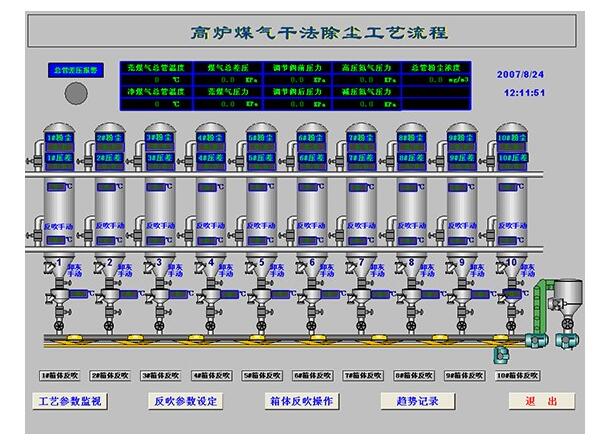The width and height of the screenshot is (608, 441).
Task: Click the upper temperature field on filter 1
Action: pyautogui.click(x=57, y=187)
